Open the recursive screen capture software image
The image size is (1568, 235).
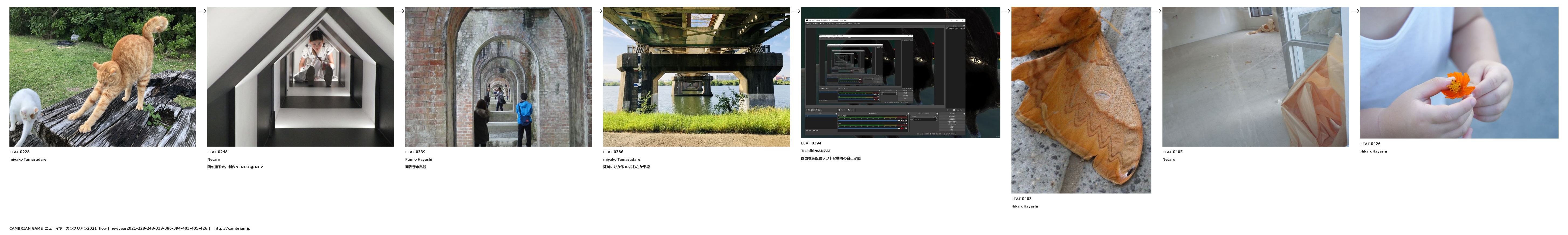[x=900, y=72]
